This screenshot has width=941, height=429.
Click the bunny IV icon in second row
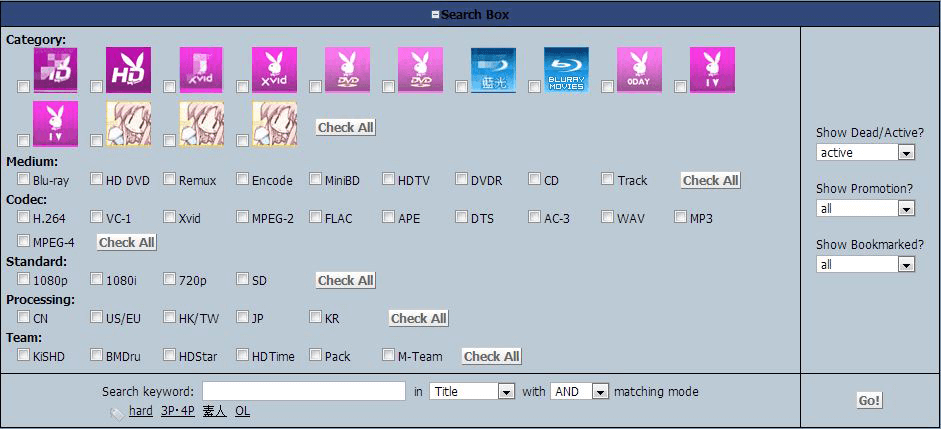pos(56,124)
